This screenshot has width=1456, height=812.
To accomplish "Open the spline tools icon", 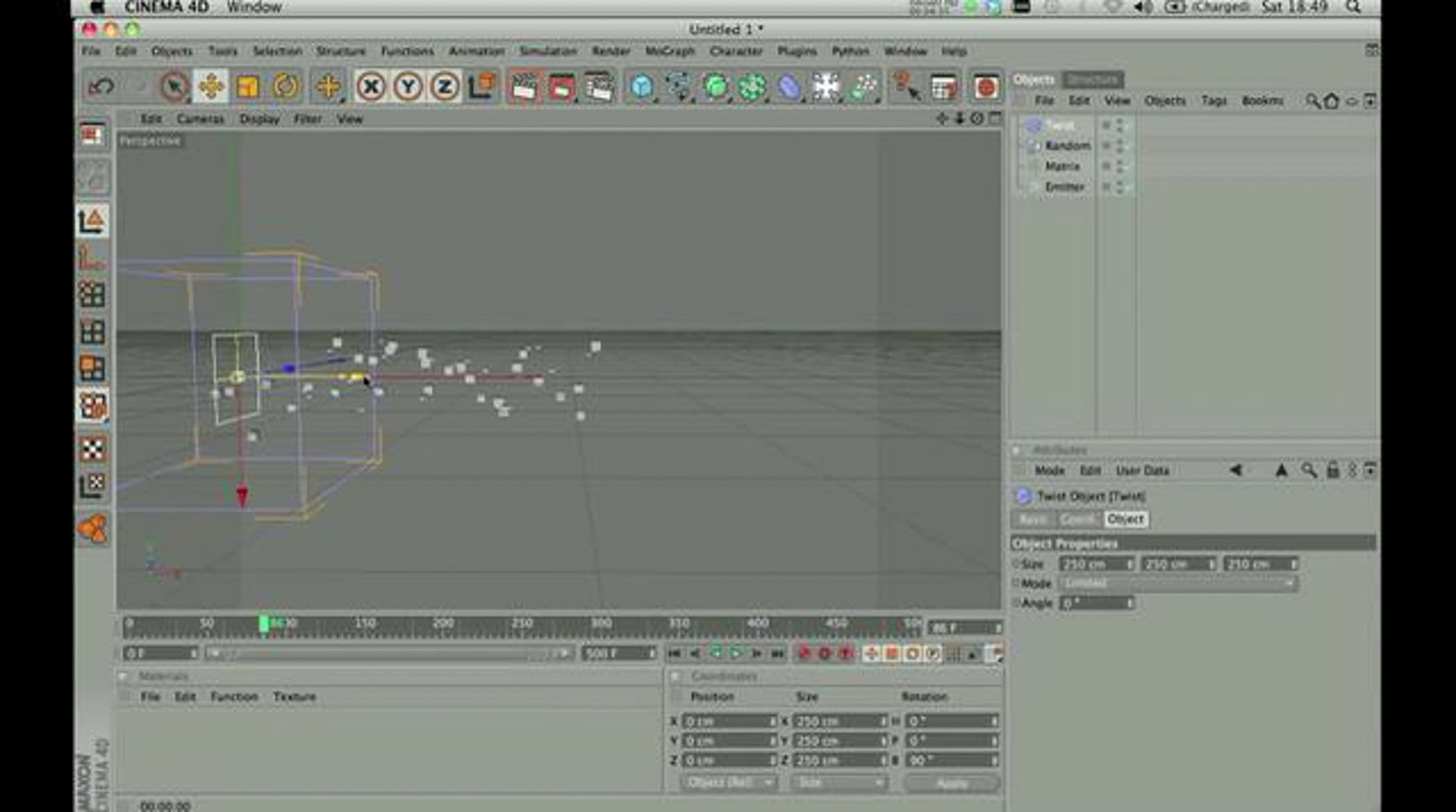I will (x=679, y=87).
